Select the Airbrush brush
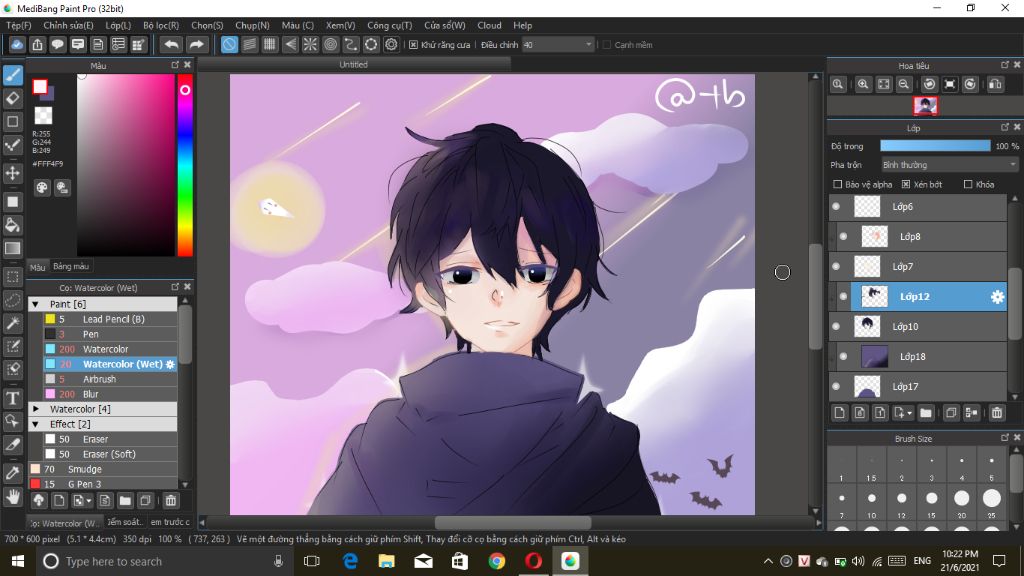The image size is (1024, 576). (x=110, y=379)
